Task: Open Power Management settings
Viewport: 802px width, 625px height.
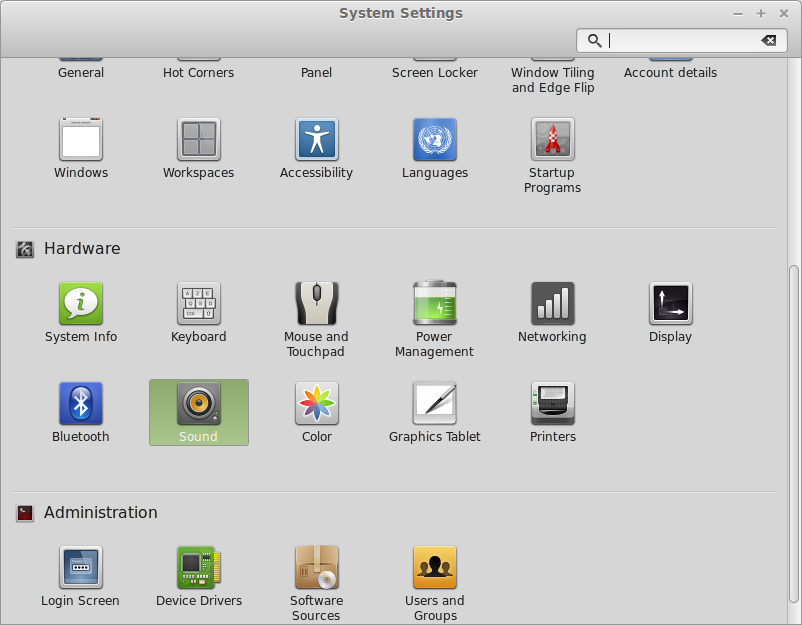Action: pos(435,320)
